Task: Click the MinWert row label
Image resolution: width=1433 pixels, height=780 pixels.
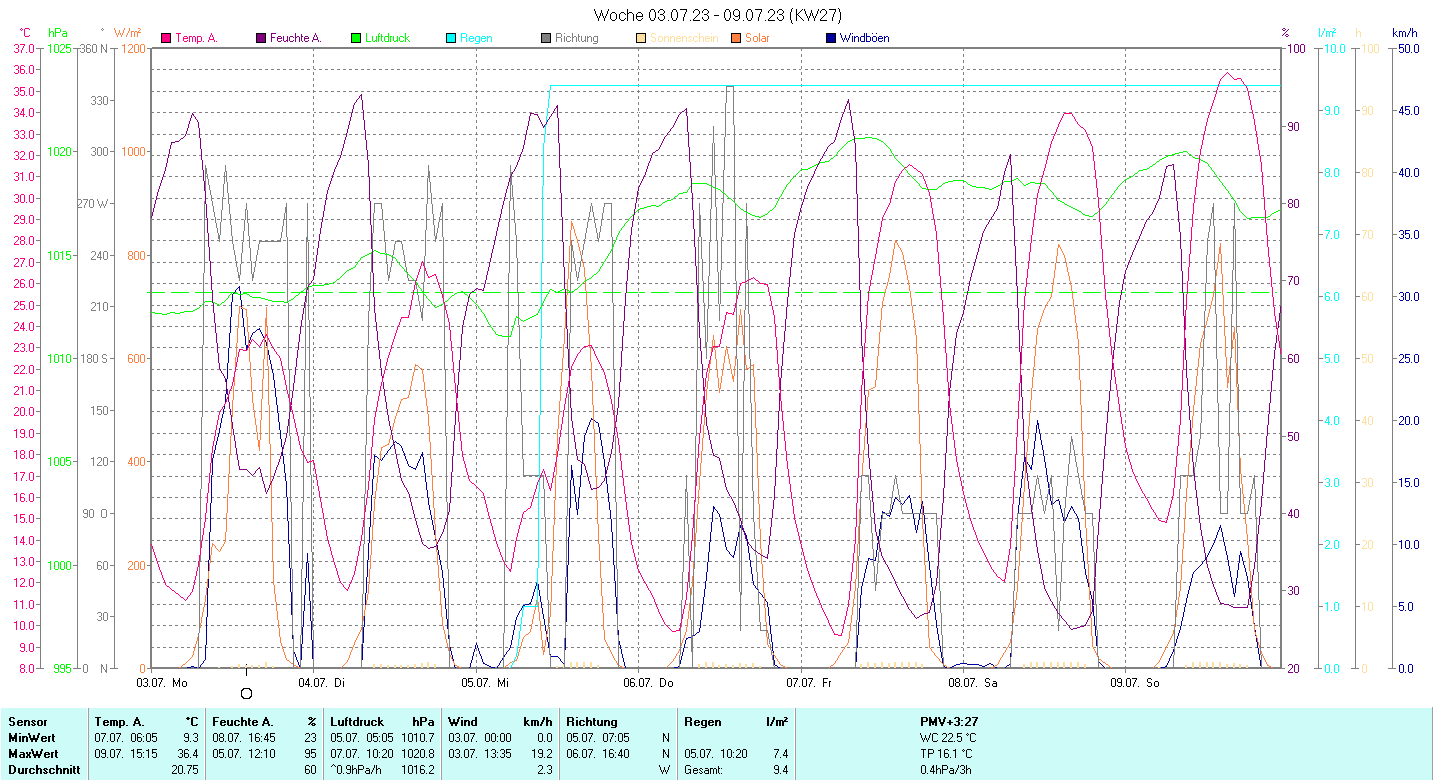Action: click(x=32, y=737)
